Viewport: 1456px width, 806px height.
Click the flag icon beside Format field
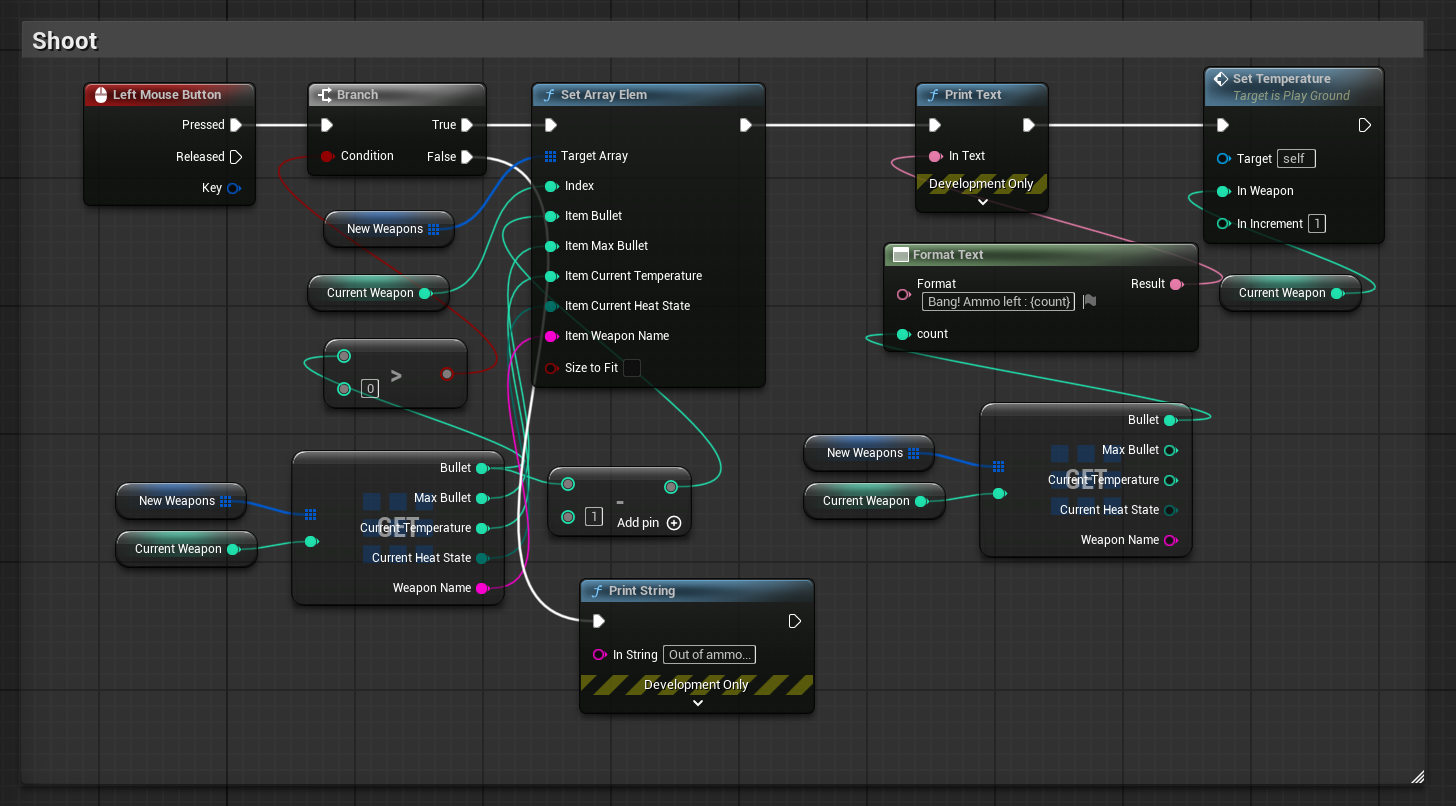1090,301
